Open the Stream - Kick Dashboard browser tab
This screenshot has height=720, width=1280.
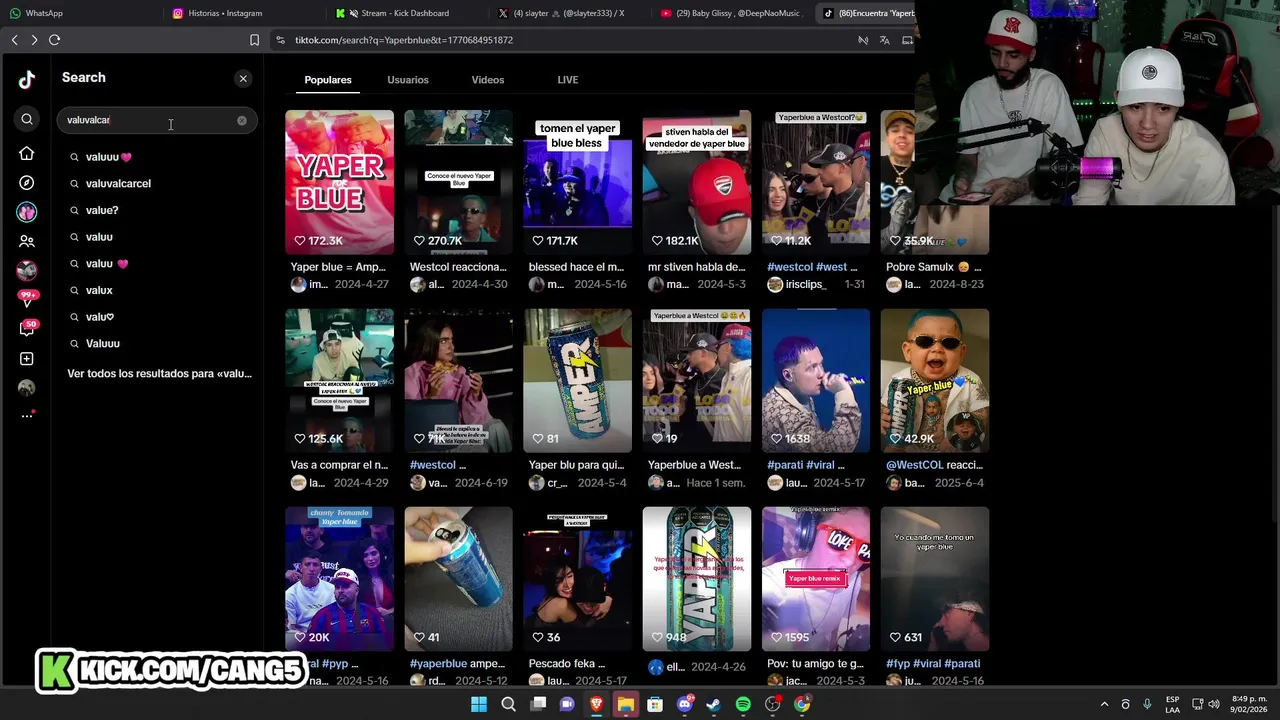point(405,13)
